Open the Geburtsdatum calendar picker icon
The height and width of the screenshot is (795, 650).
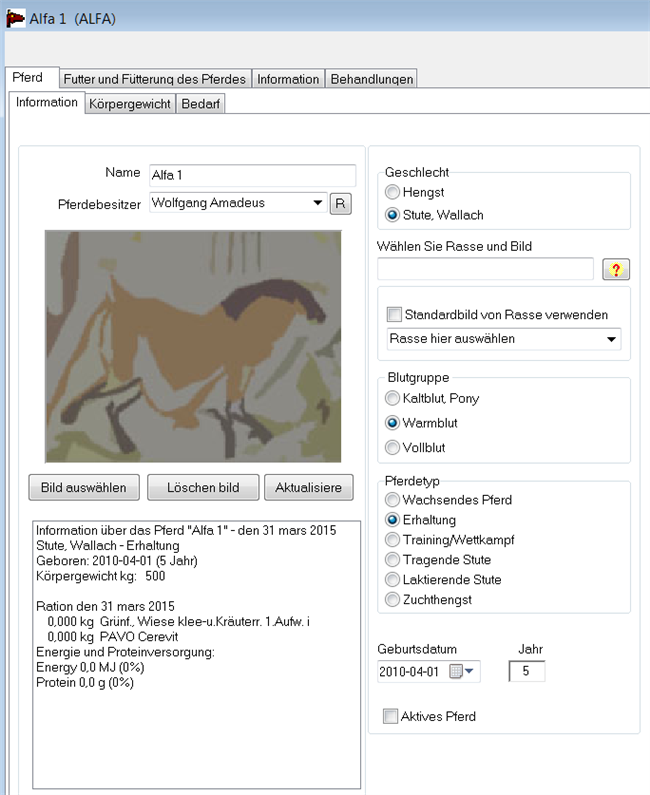(x=456, y=671)
